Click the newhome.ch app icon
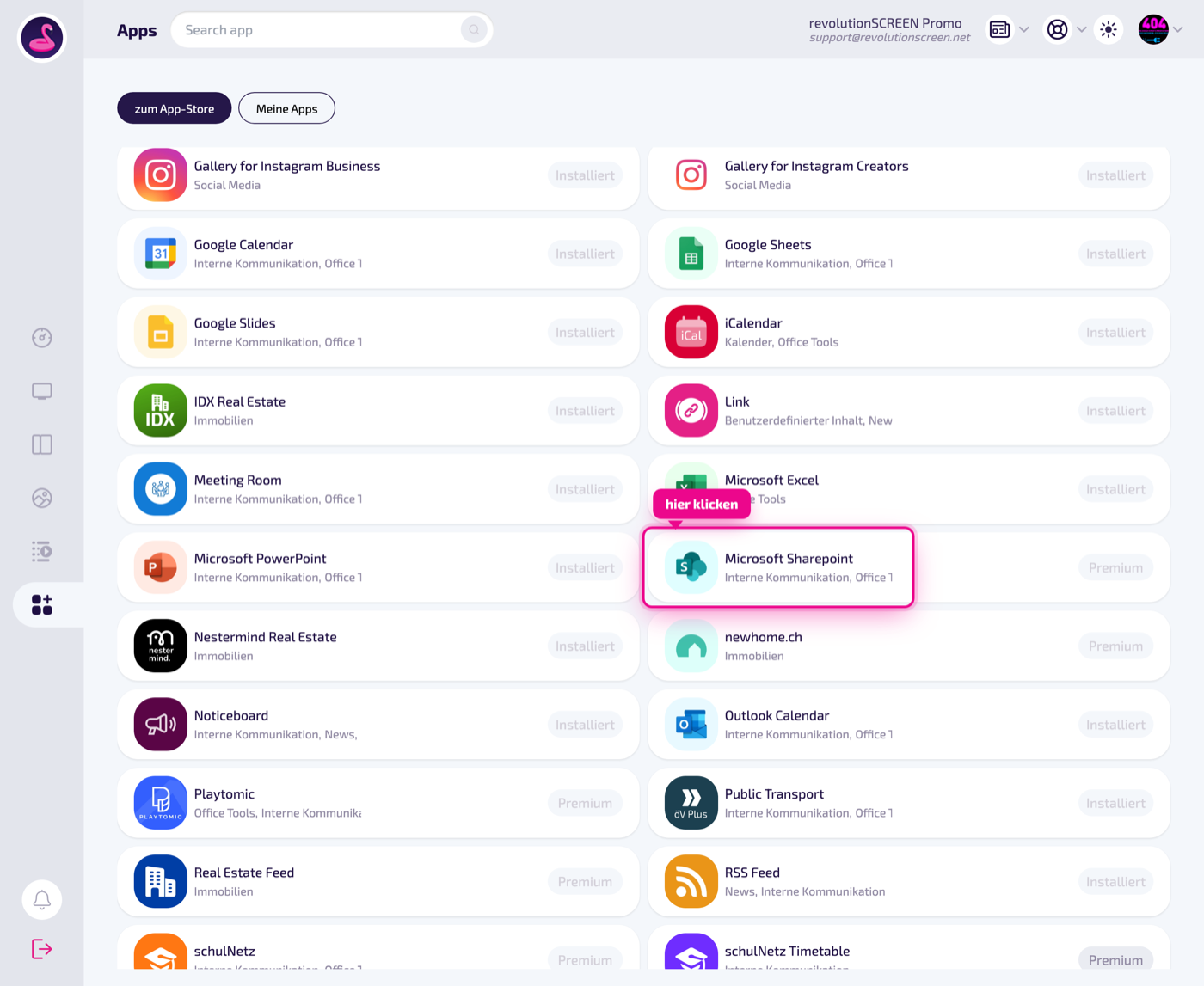Image resolution: width=1204 pixels, height=986 pixels. (x=691, y=646)
